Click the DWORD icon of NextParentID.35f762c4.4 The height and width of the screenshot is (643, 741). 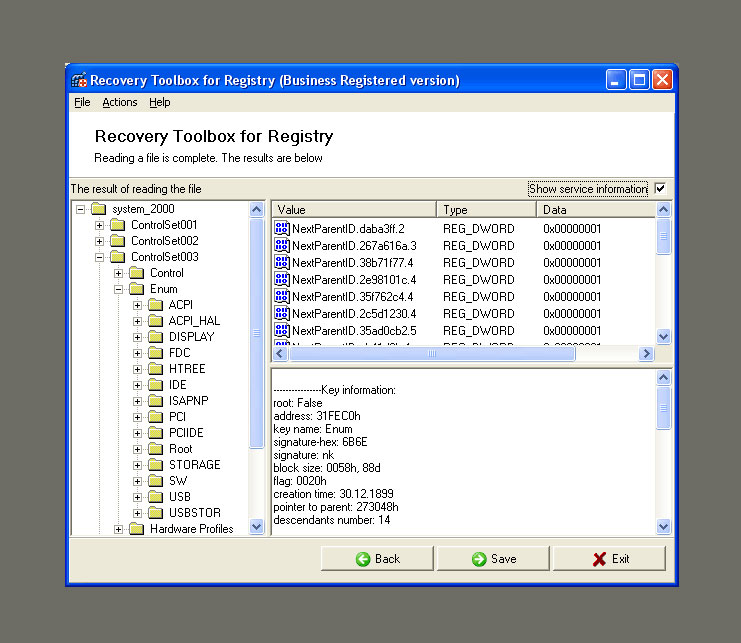(282, 296)
